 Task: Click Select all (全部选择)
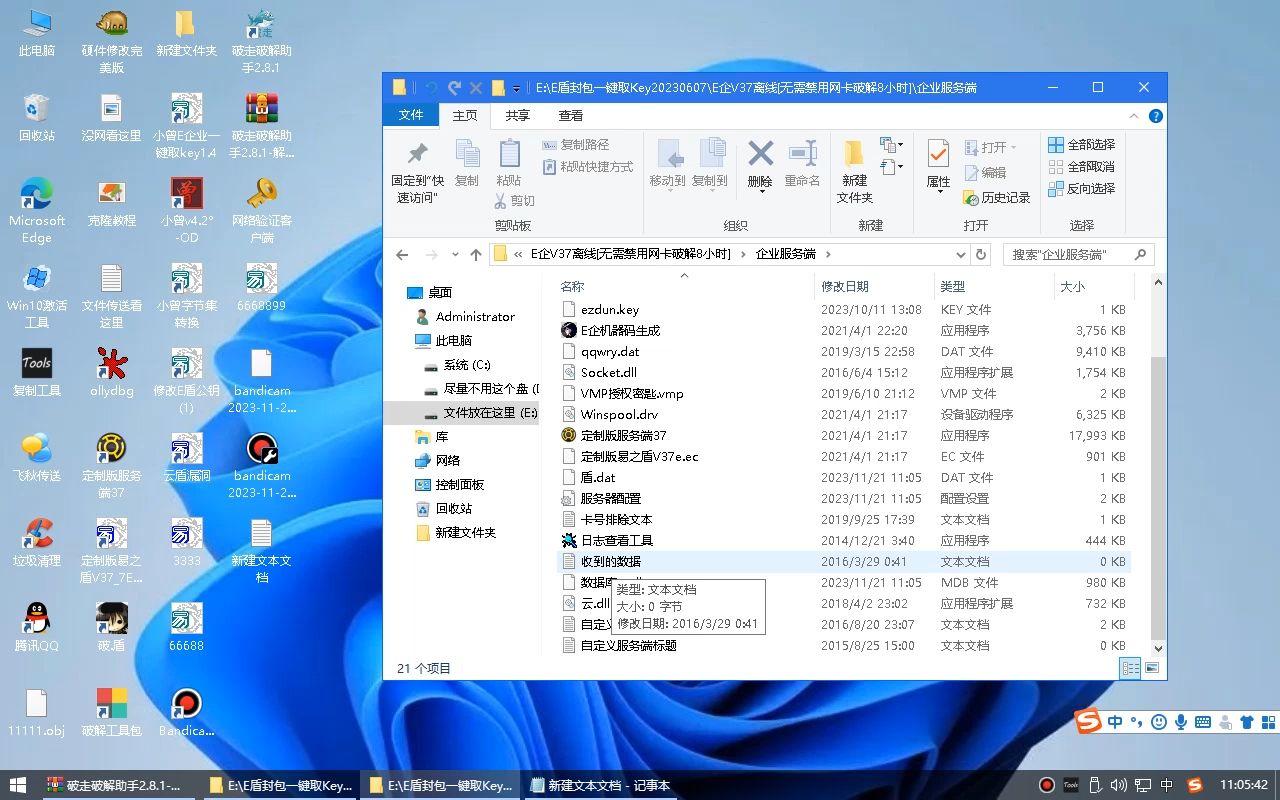1081,145
